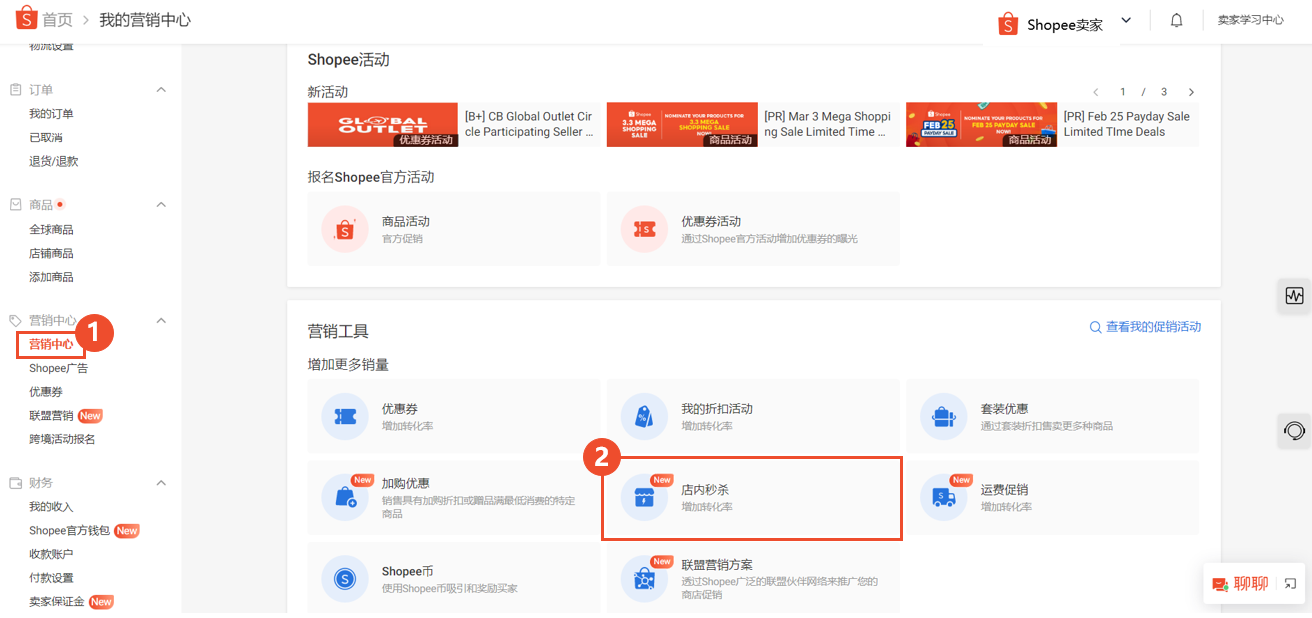Open the 聊聊 chat button
Viewport: 1312px width, 618px height.
coord(1240,584)
